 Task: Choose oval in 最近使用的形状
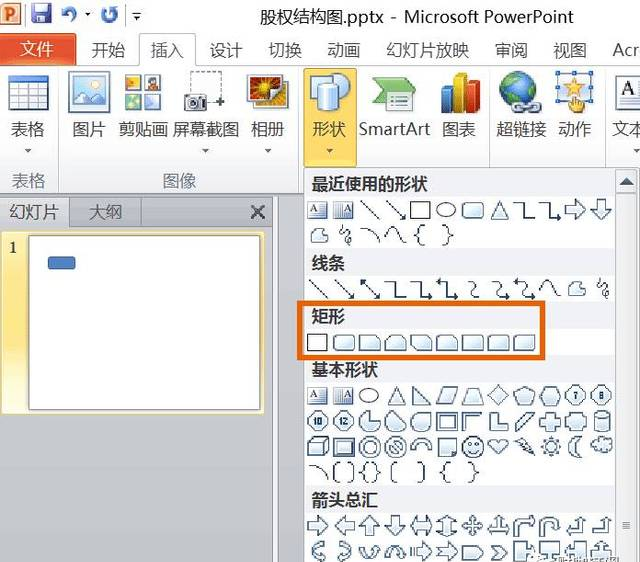tap(446, 210)
